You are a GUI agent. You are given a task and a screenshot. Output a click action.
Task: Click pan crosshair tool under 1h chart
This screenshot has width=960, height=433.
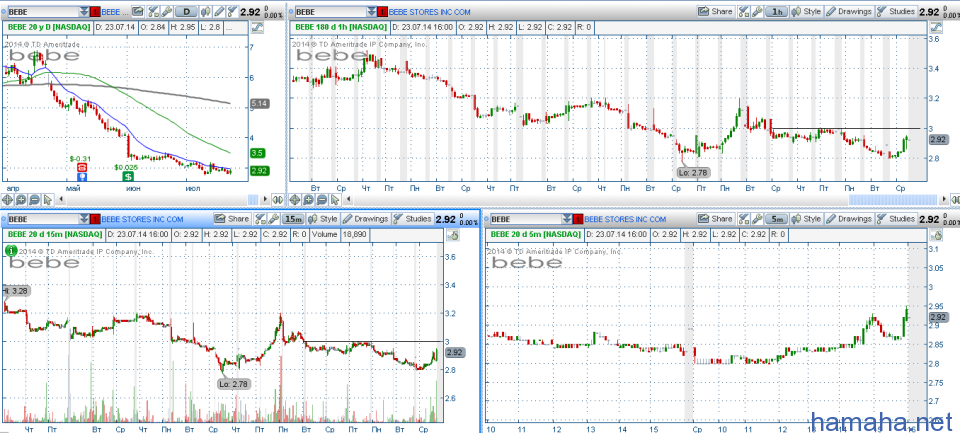click(294, 200)
